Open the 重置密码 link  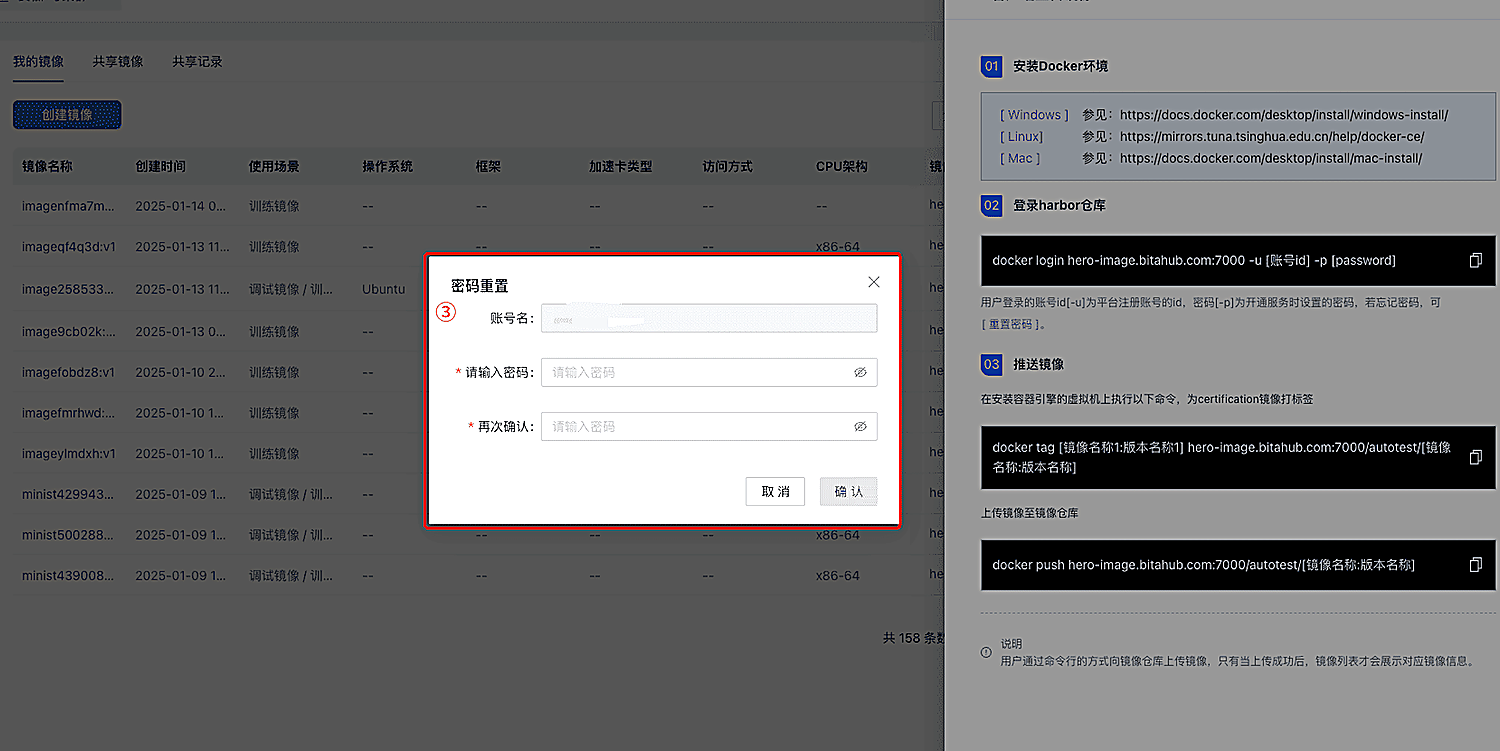tap(1013, 324)
